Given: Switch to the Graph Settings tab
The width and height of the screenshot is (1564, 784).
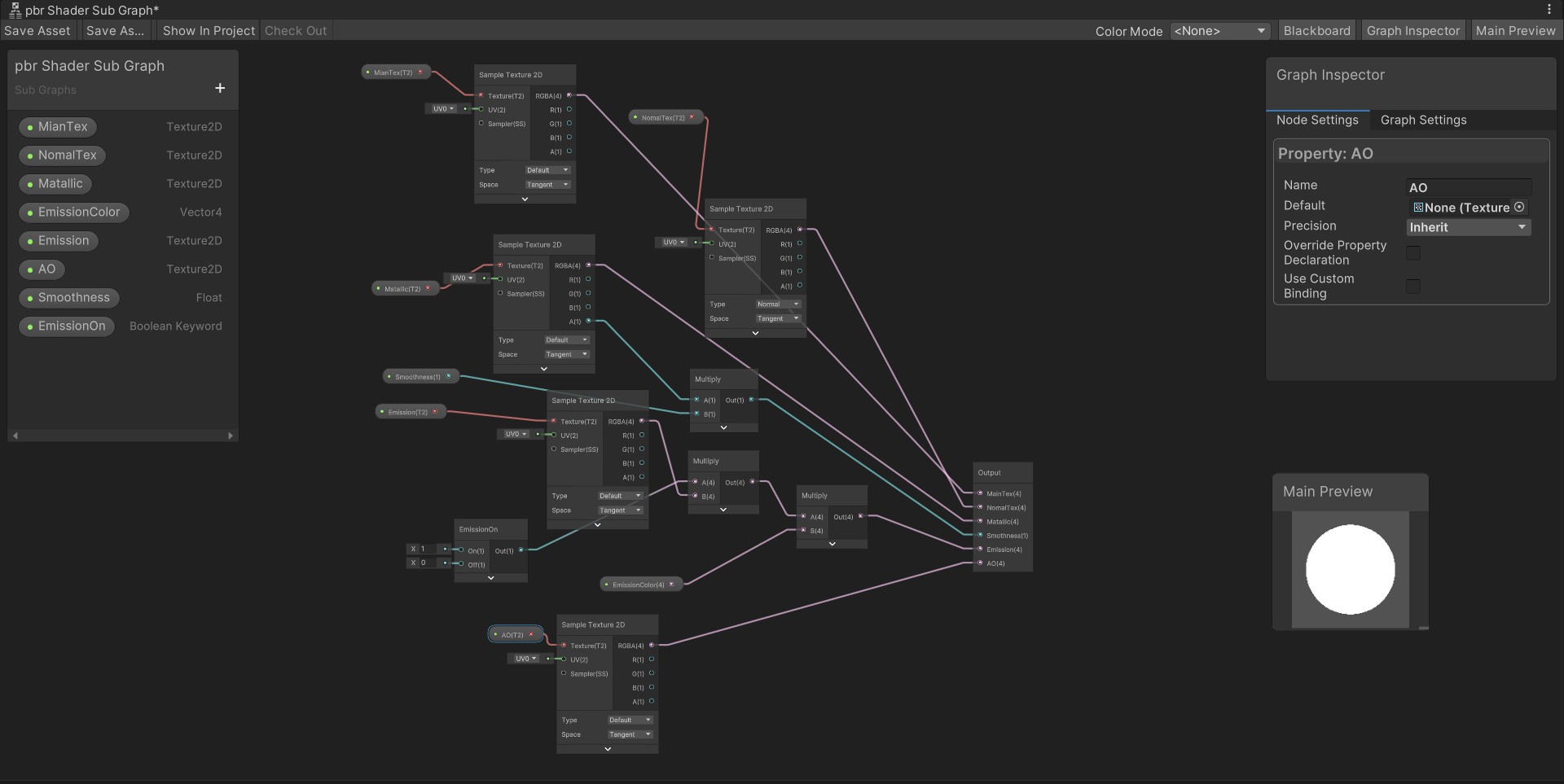Looking at the screenshot, I should pos(1423,120).
